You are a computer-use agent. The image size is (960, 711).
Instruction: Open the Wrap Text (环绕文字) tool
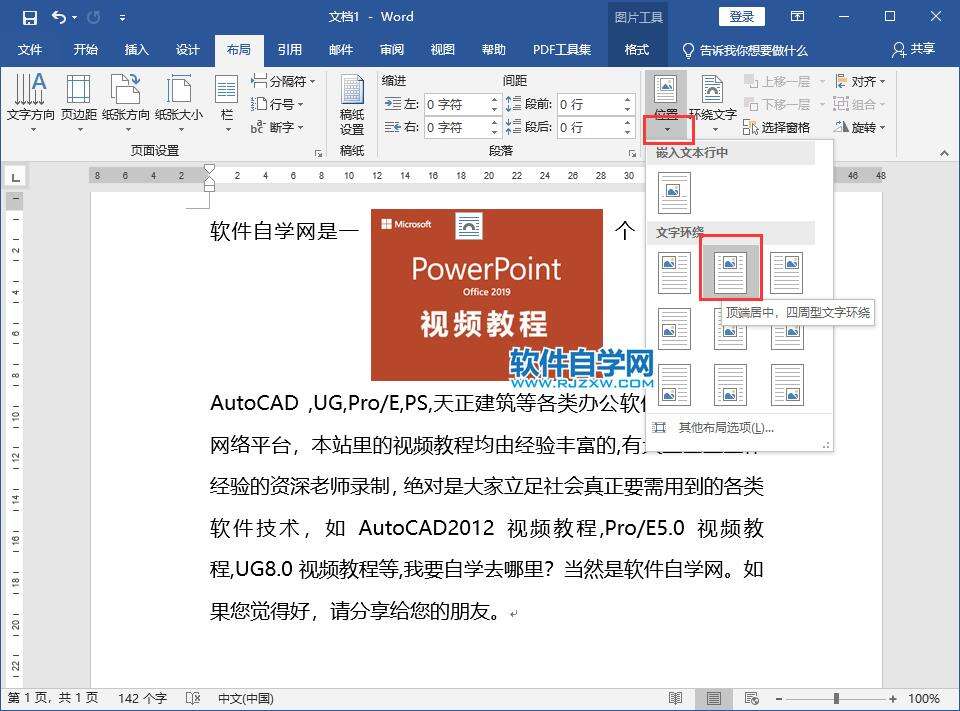point(712,102)
